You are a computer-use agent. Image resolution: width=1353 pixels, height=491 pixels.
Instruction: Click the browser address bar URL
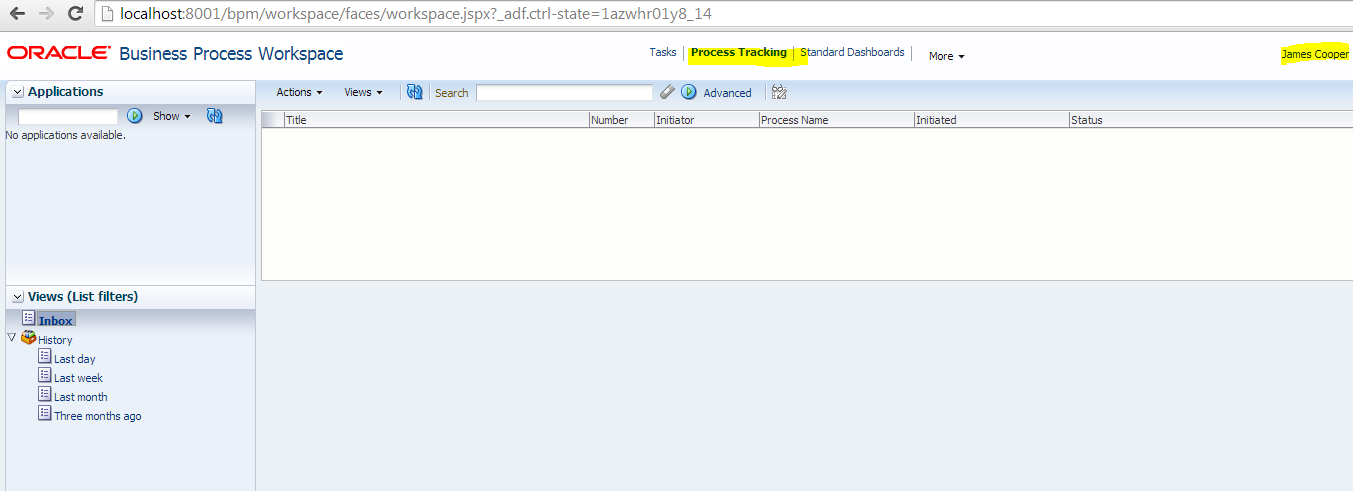415,14
